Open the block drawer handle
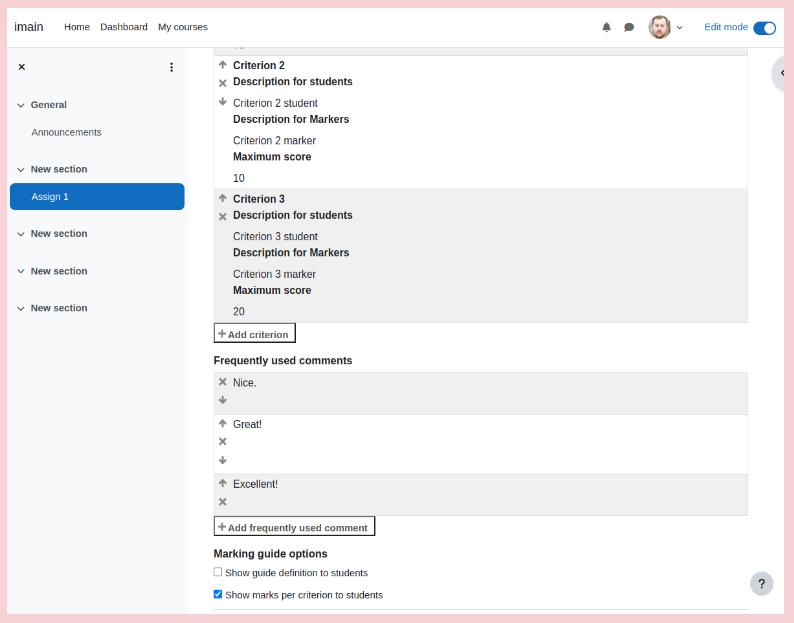The width and height of the screenshot is (794, 623). point(778,74)
